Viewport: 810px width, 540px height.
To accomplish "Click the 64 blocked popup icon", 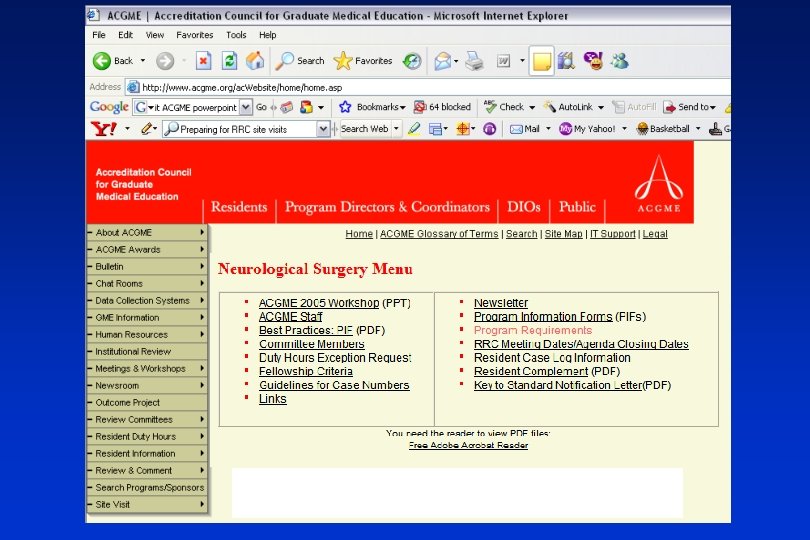I will coord(420,107).
